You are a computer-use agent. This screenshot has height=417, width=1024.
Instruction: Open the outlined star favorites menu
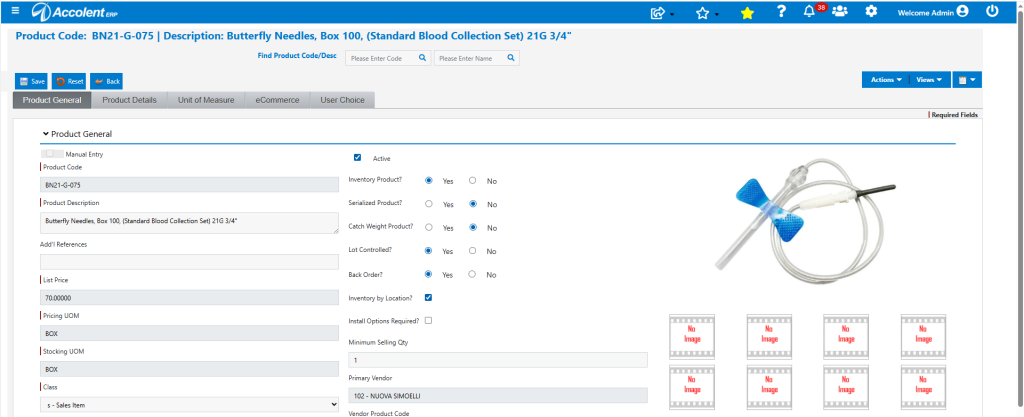point(704,12)
